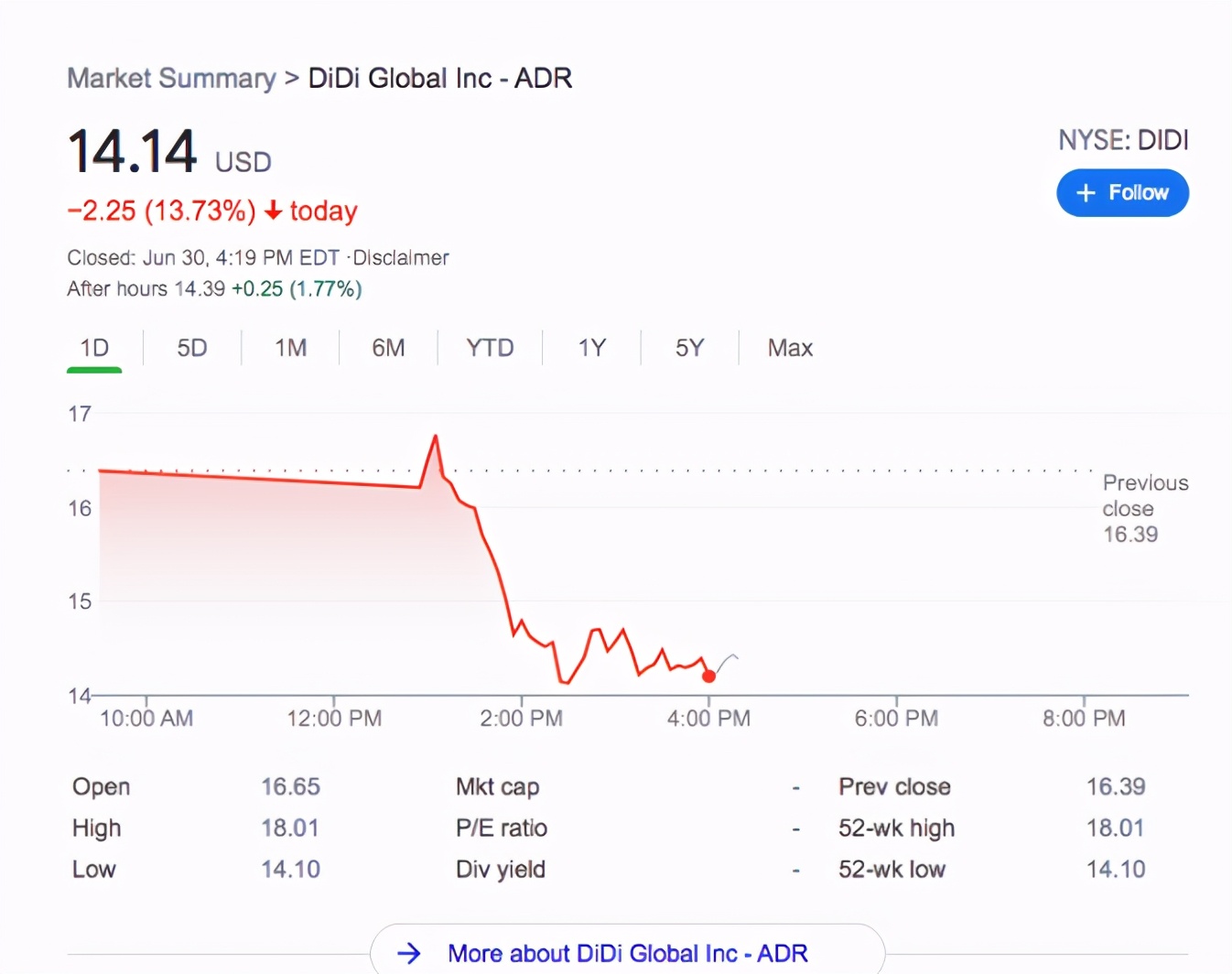Click the NYSE: DIDI ticker label
This screenshot has height=974, width=1232.
point(1123,140)
